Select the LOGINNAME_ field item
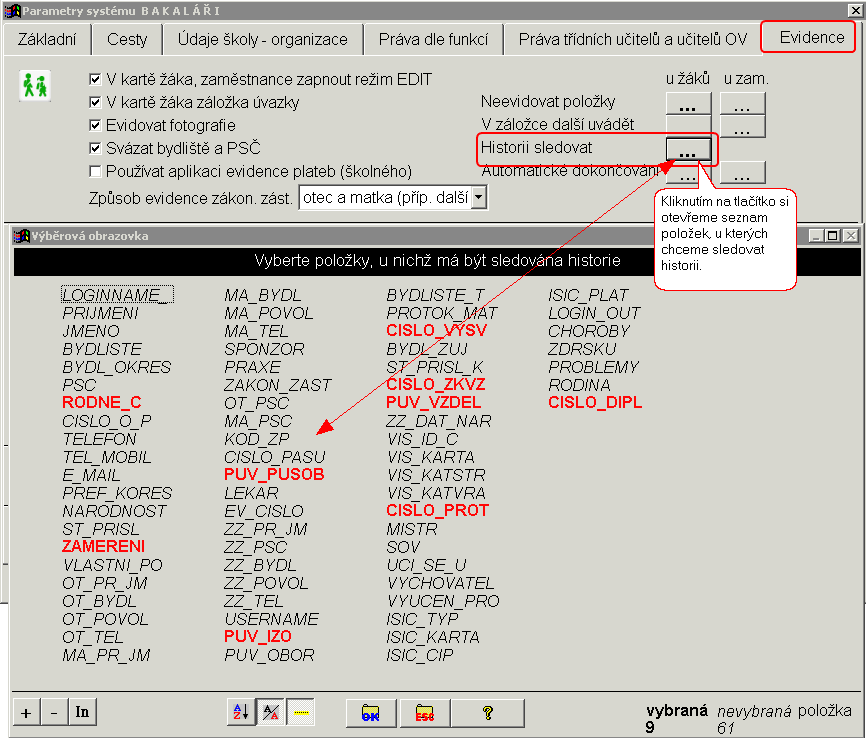The width and height of the screenshot is (866, 738). (117, 294)
